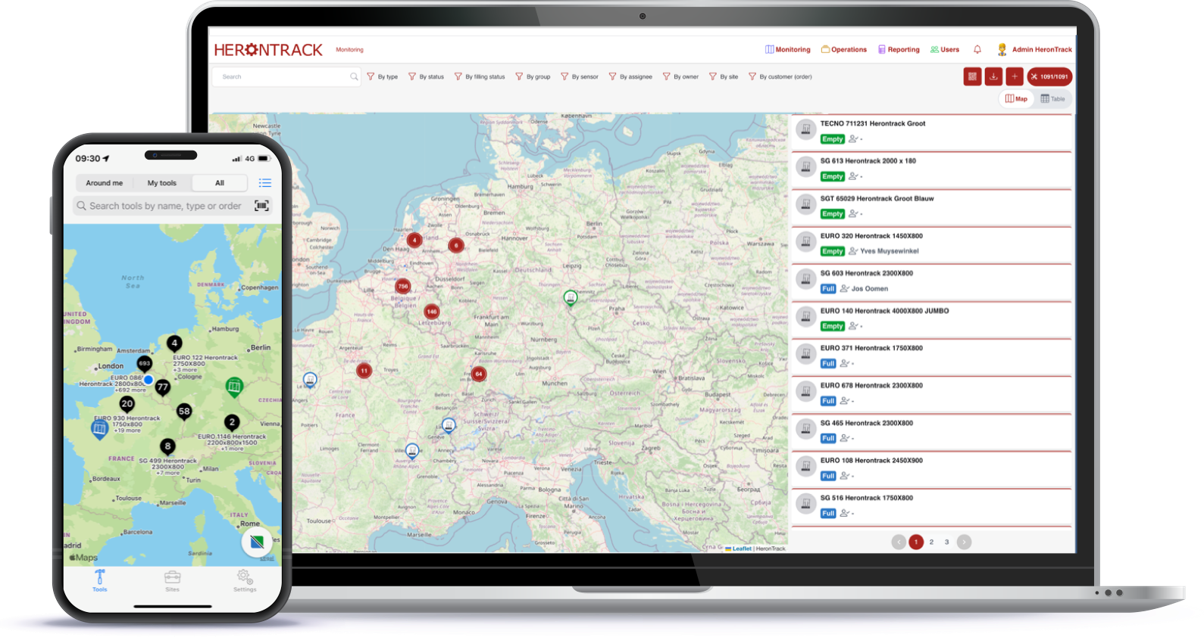Screen dimensions: 1204x637
Task: Select All tab on phone
Action: point(219,183)
